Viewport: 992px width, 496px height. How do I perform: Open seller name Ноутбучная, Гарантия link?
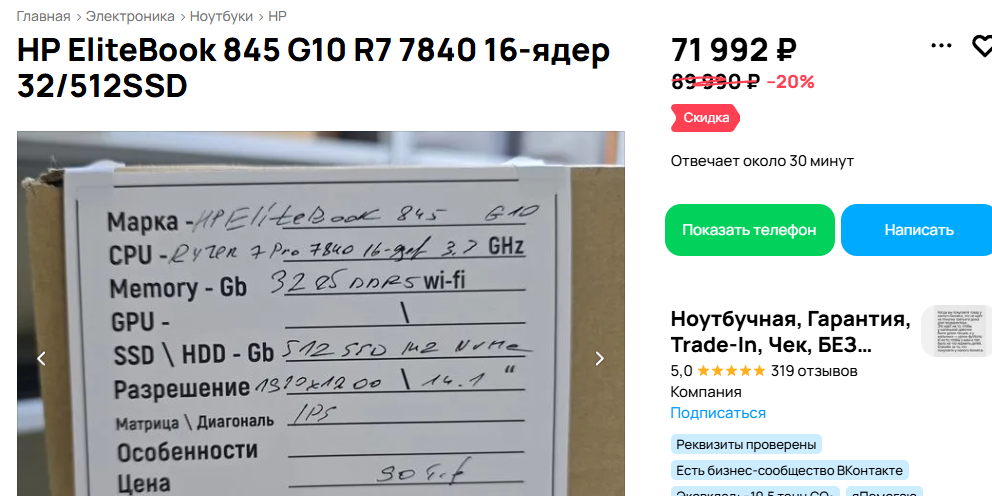point(791,332)
